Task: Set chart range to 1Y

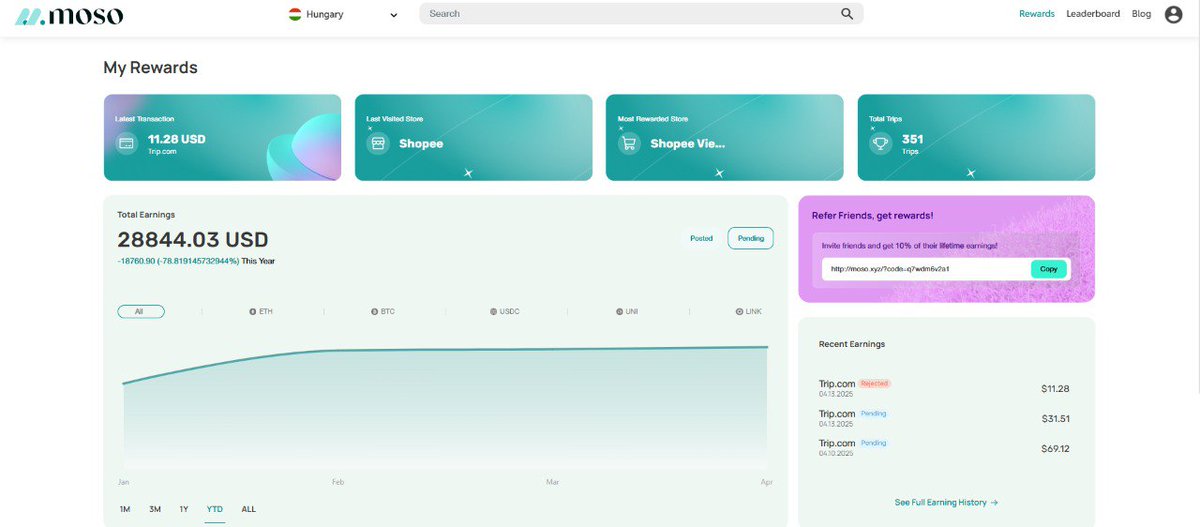Action: coord(184,509)
